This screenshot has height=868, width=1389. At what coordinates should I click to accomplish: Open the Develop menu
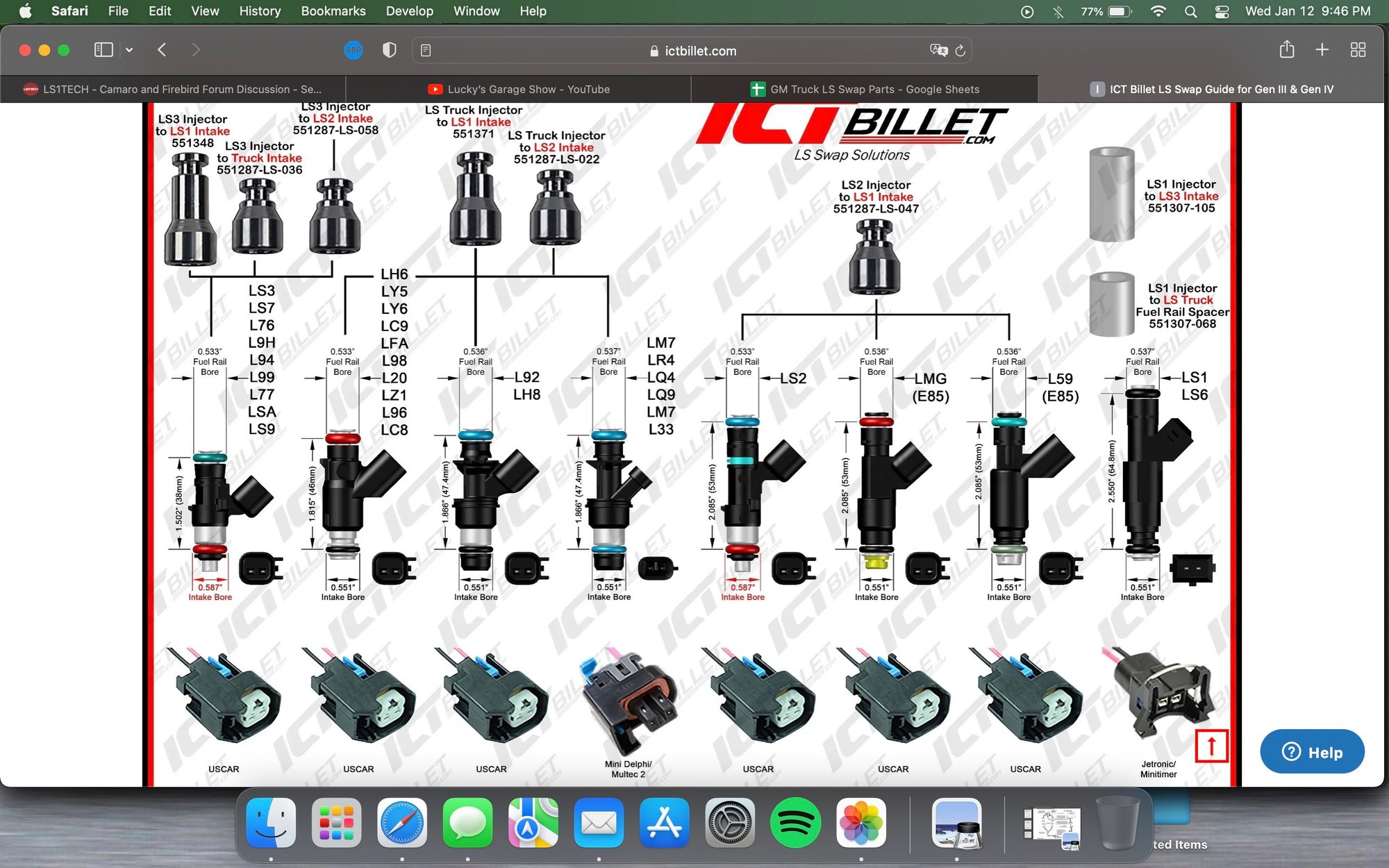click(x=409, y=11)
